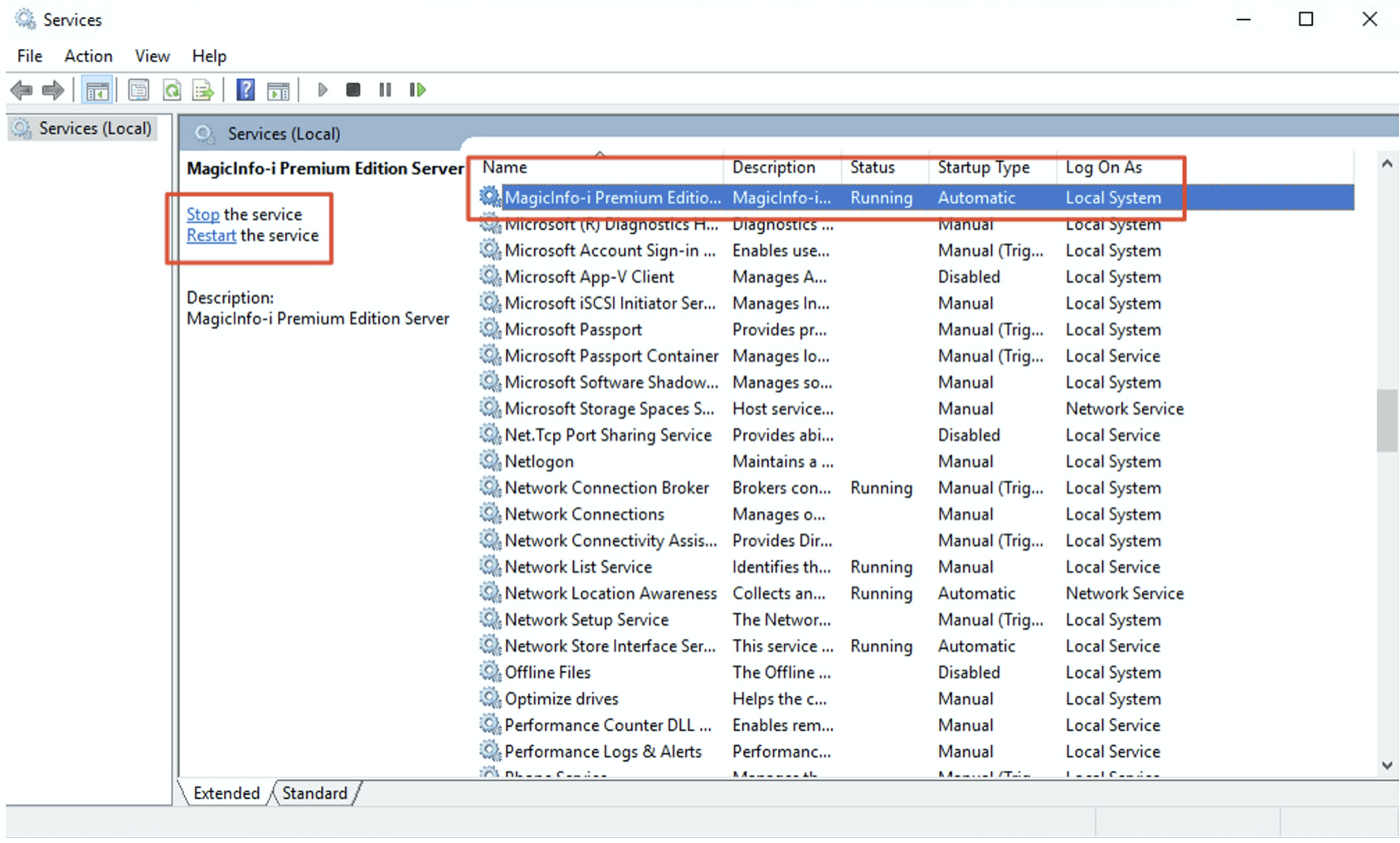Click gear icon of Performance Logs & Alerts
The width and height of the screenshot is (1400, 843).
tap(490, 751)
